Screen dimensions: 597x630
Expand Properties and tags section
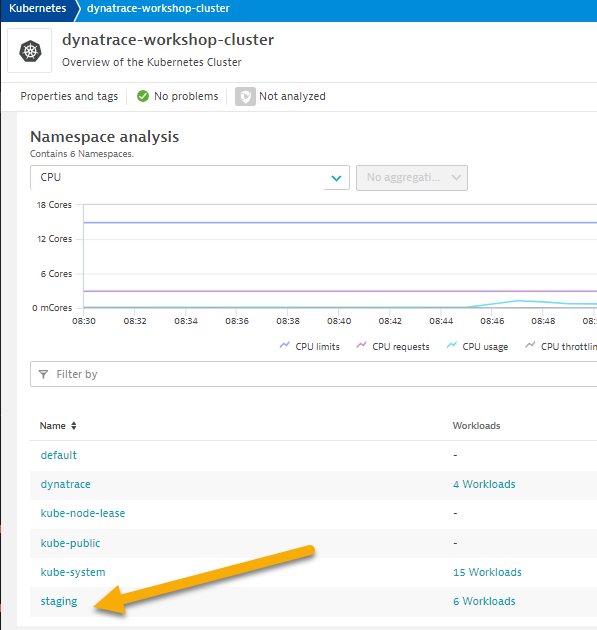point(69,96)
